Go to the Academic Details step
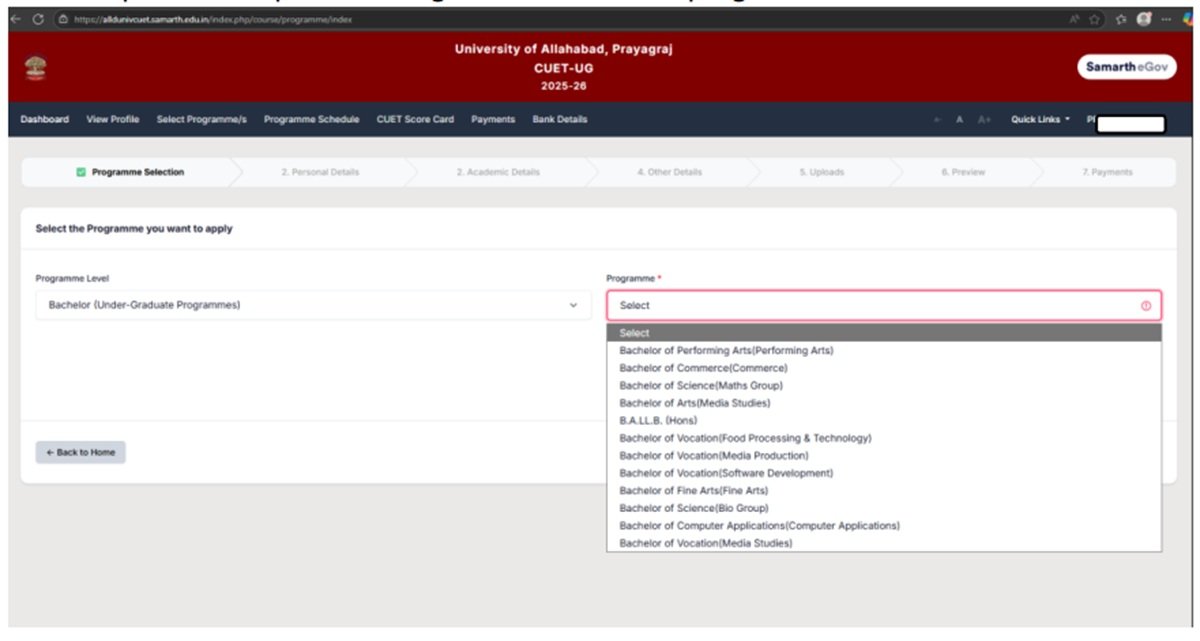This screenshot has width=1200, height=641. (x=498, y=172)
